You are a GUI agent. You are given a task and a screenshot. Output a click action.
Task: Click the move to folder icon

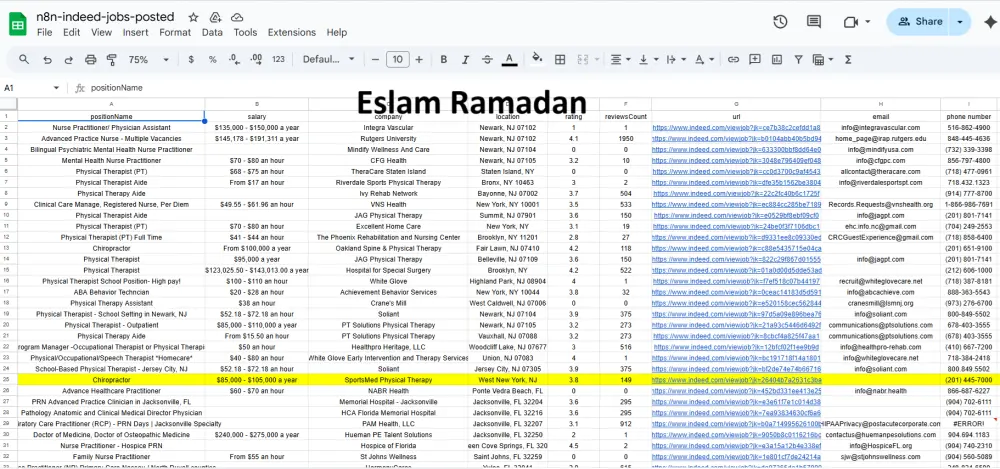(x=215, y=17)
